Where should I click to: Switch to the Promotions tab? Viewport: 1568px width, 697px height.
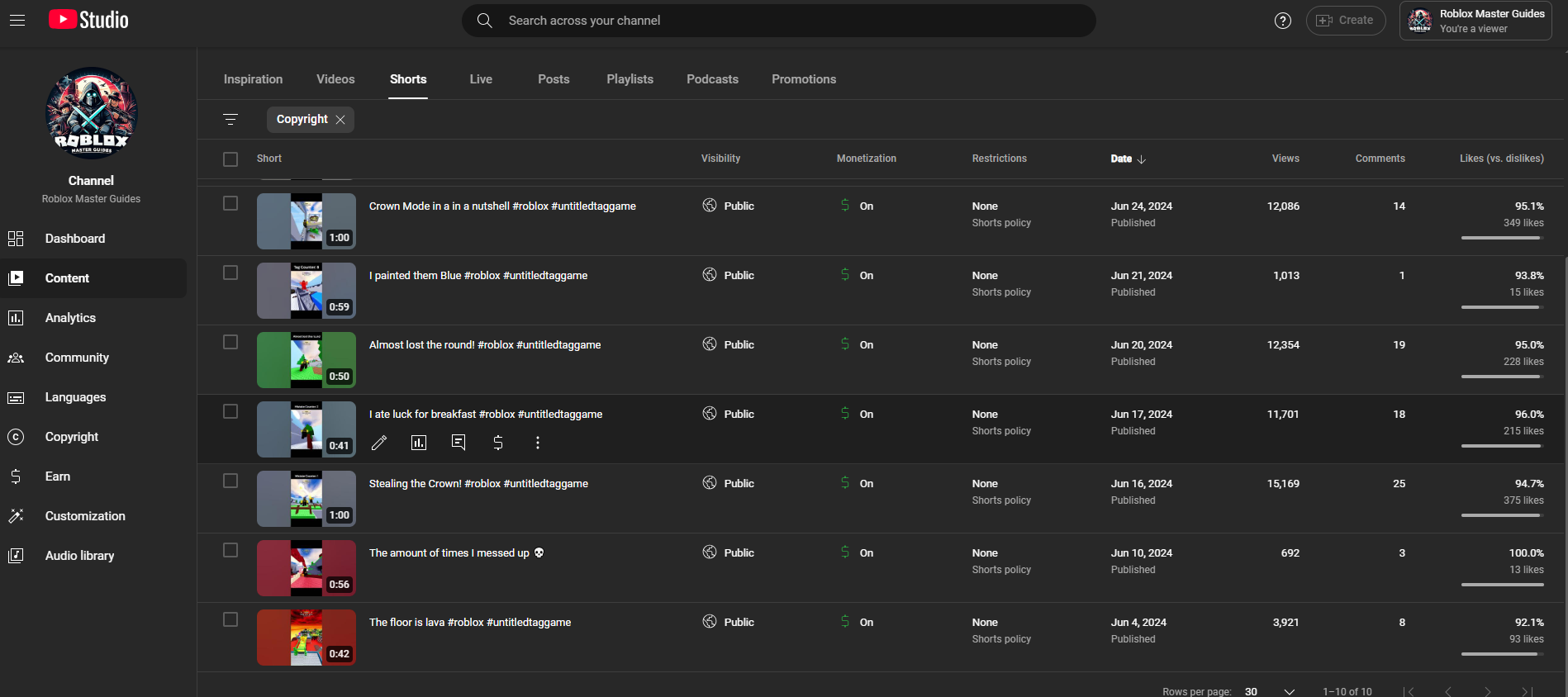pyautogui.click(x=804, y=79)
